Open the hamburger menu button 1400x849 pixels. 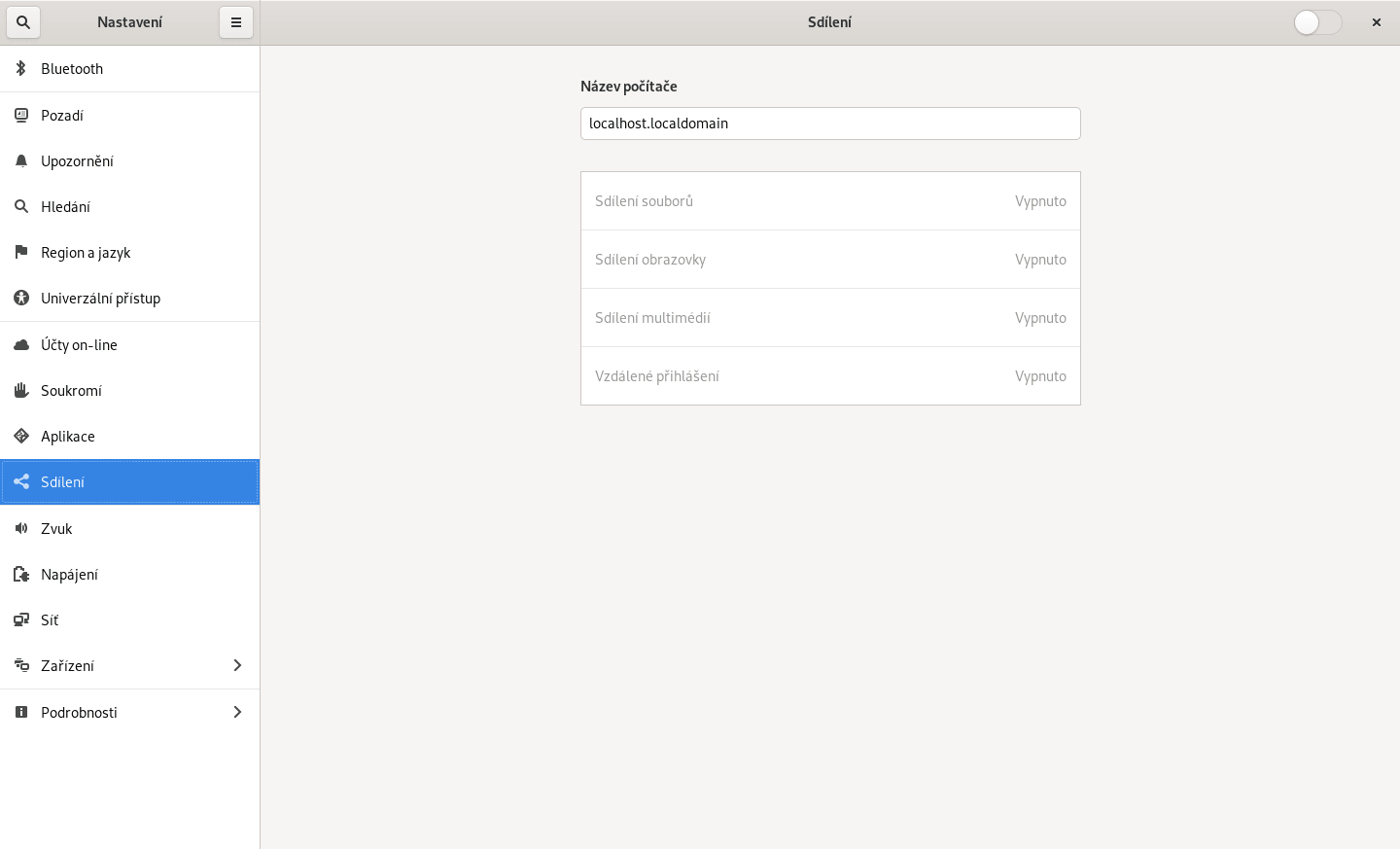[x=236, y=22]
